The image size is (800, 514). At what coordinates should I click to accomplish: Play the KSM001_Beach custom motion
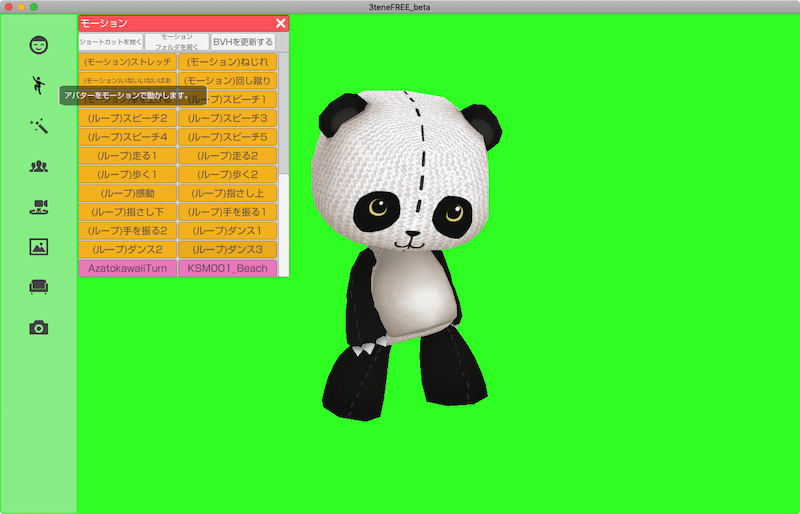click(x=228, y=268)
